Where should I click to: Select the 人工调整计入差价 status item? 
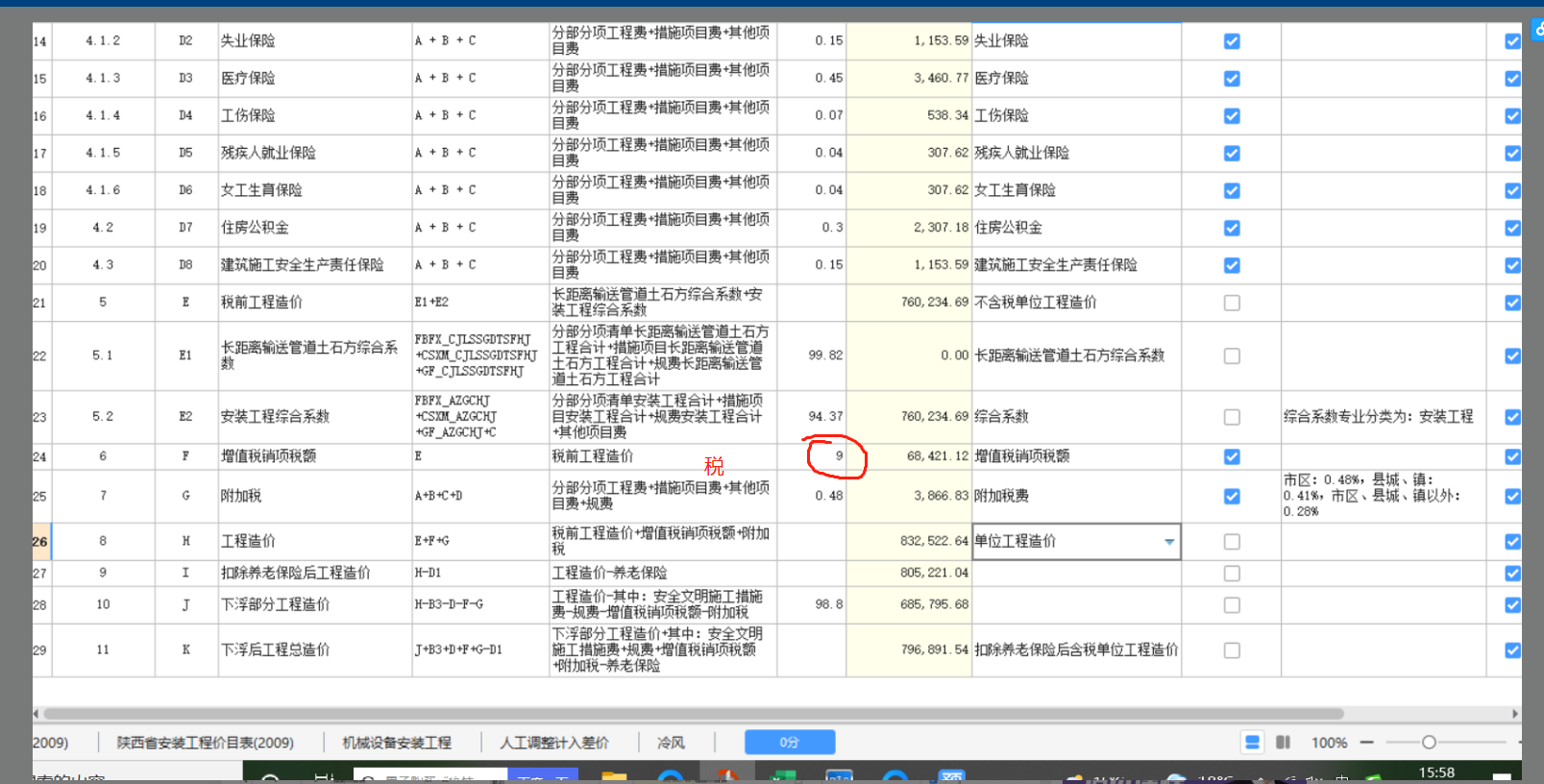(554, 743)
